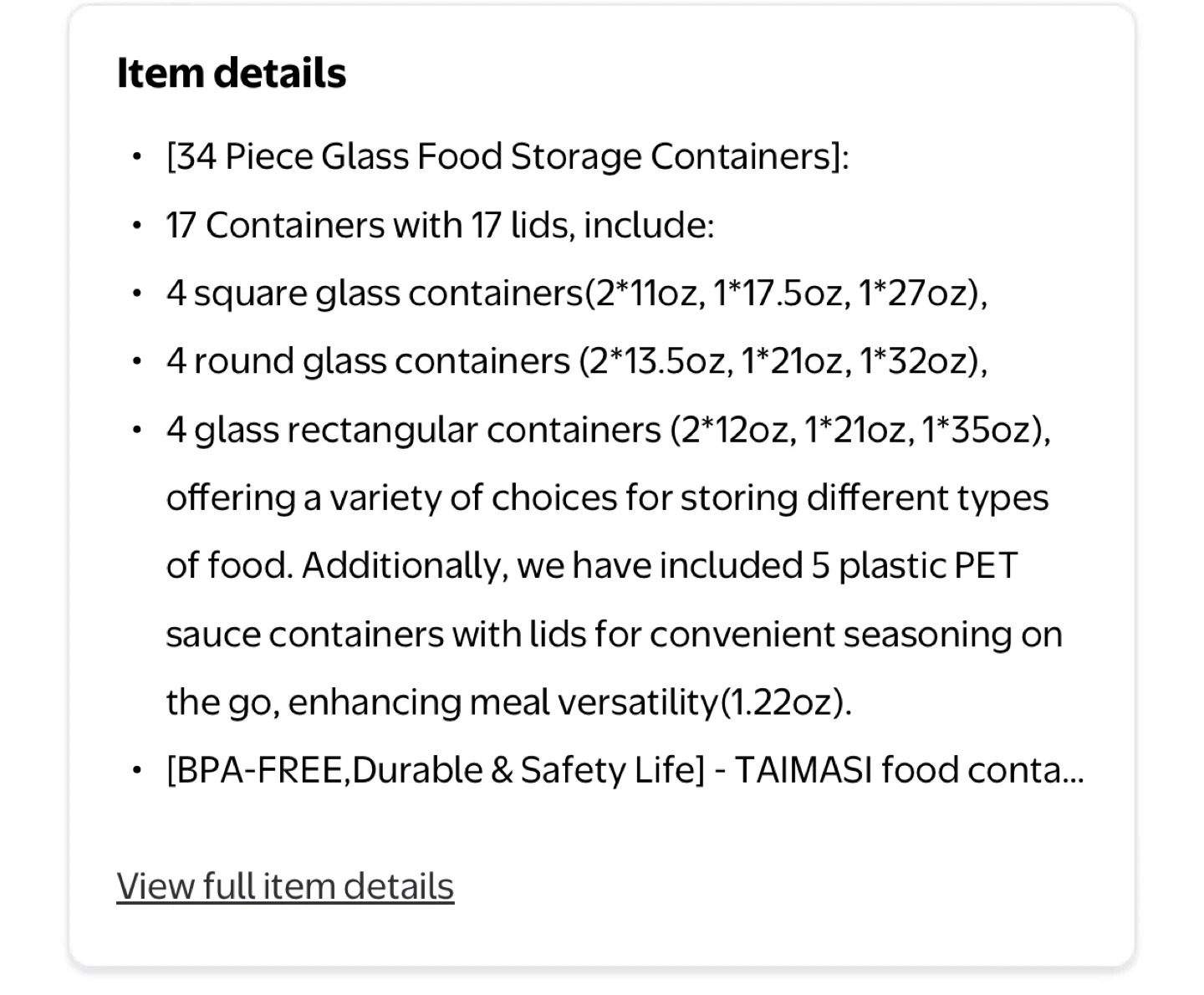Select the 4 square glass containers line

pyautogui.click(x=576, y=293)
